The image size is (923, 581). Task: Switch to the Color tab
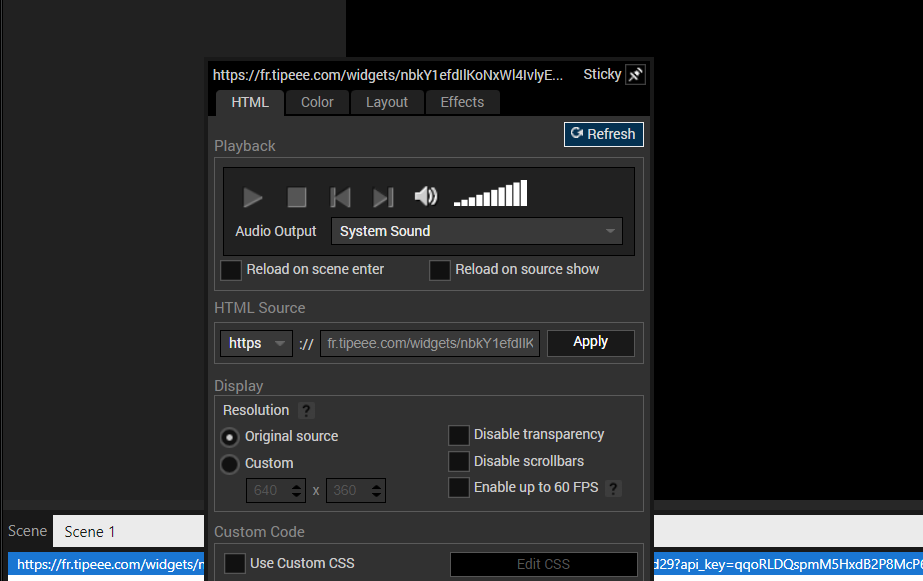[x=317, y=102]
